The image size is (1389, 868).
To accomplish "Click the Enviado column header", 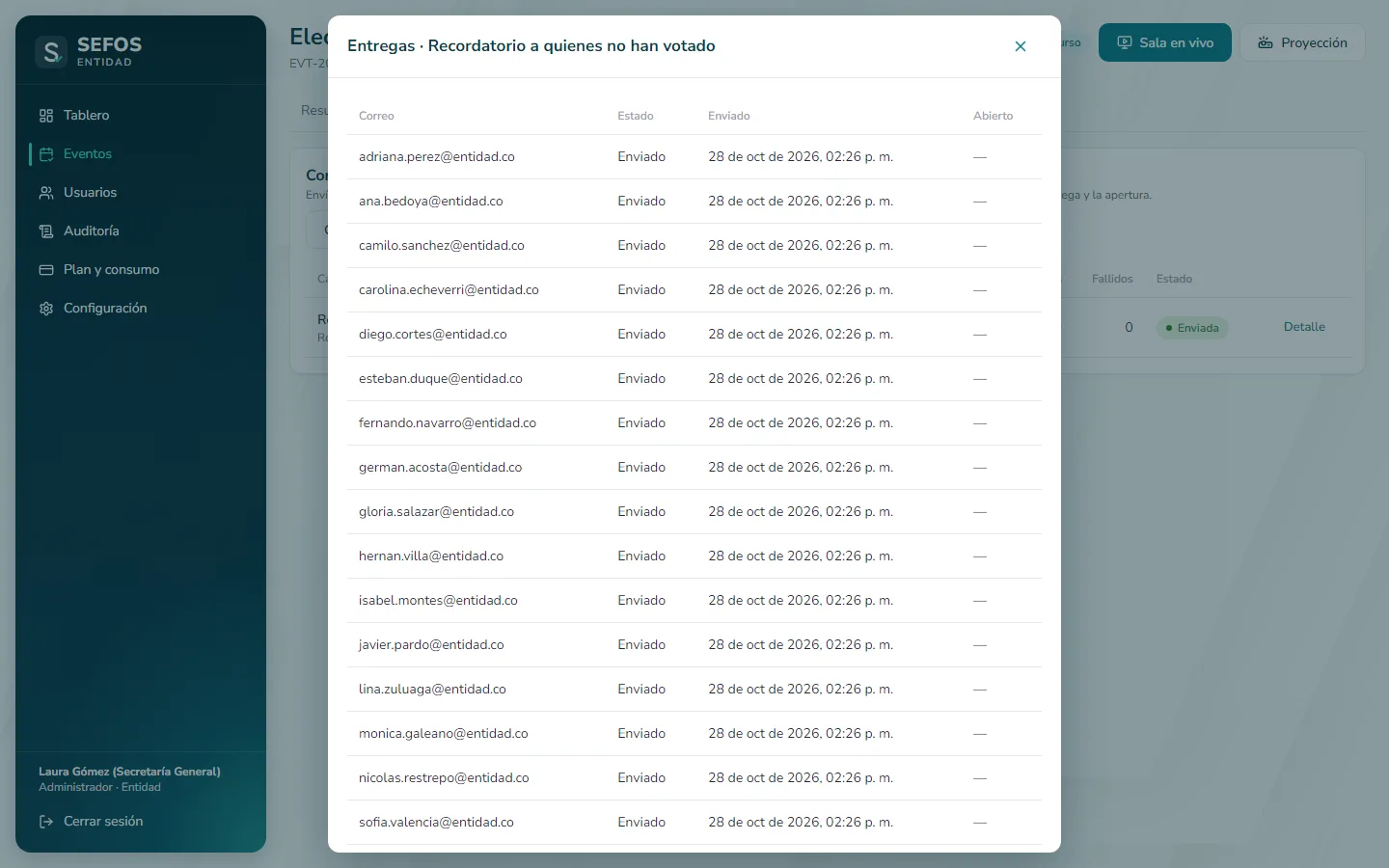I will click(x=729, y=116).
